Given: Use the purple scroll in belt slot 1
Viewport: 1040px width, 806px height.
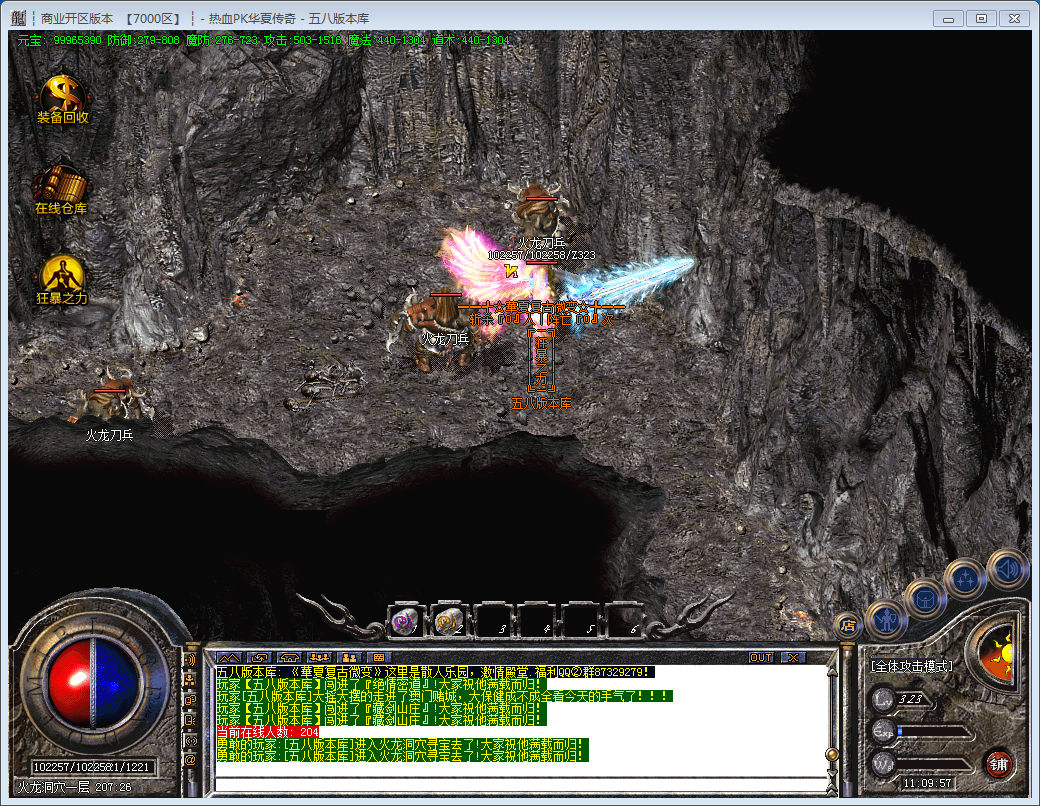Looking at the screenshot, I should pyautogui.click(x=405, y=622).
